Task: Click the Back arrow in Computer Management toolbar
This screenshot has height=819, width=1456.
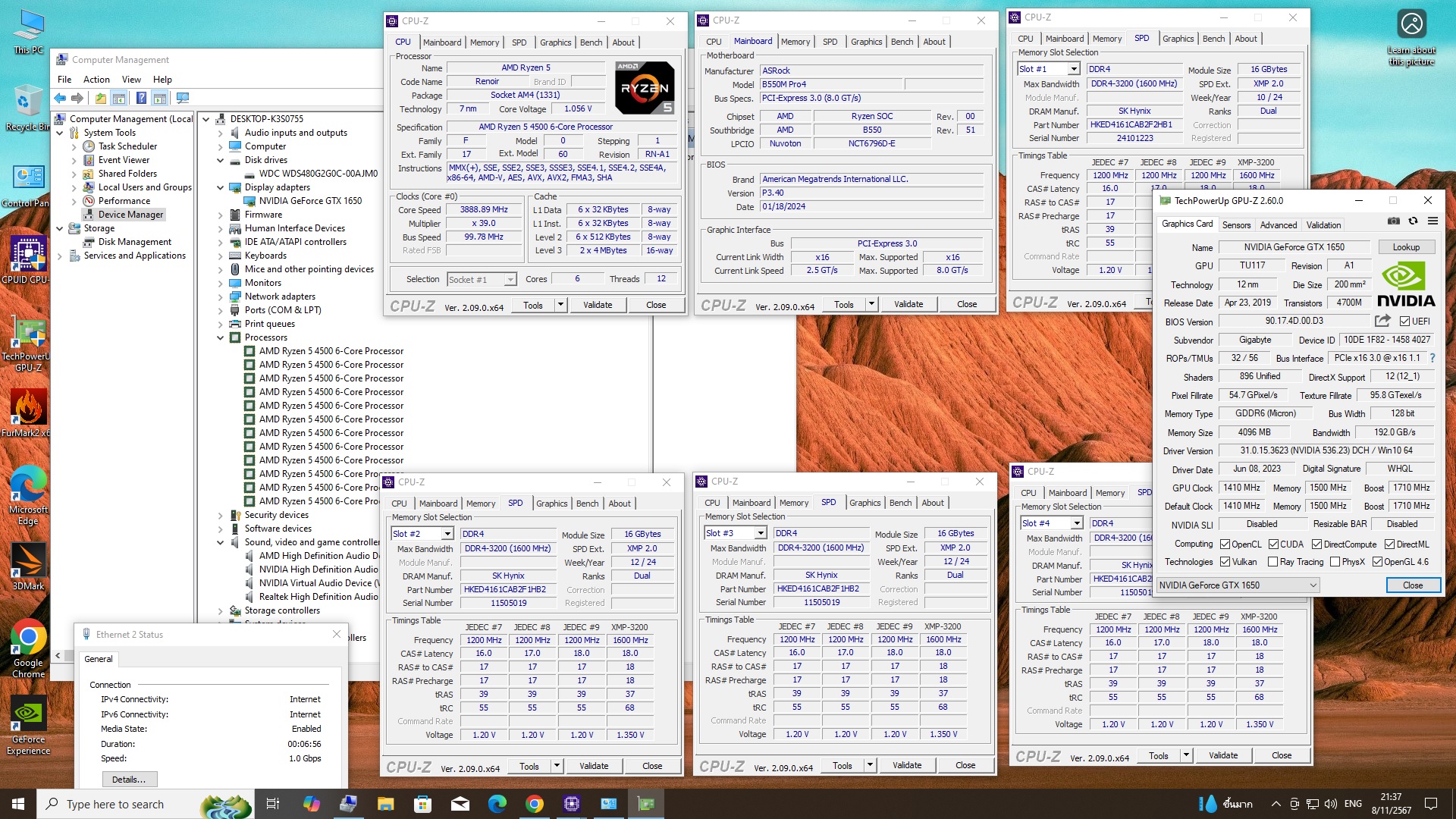Action: [60, 98]
